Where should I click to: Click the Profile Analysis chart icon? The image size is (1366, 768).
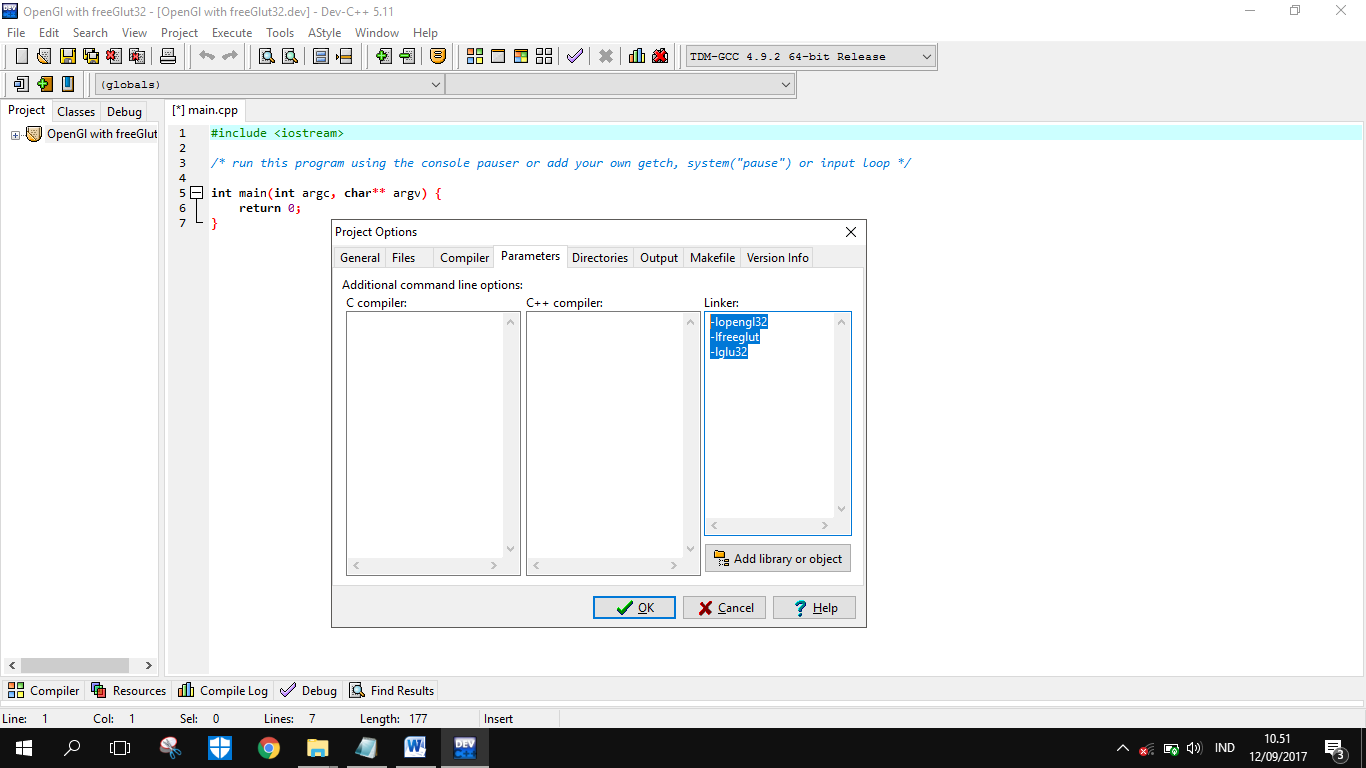pyautogui.click(x=637, y=56)
